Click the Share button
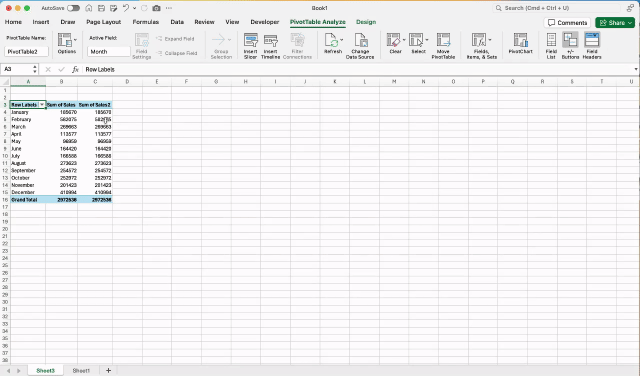 615,23
